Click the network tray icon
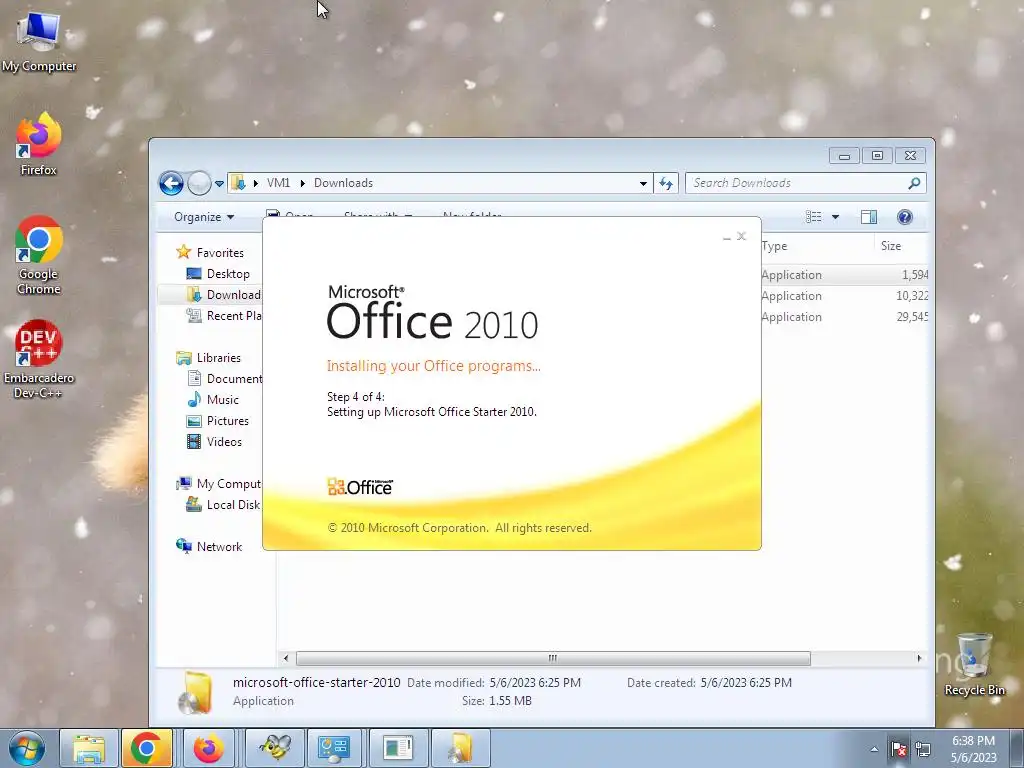 (x=923, y=749)
